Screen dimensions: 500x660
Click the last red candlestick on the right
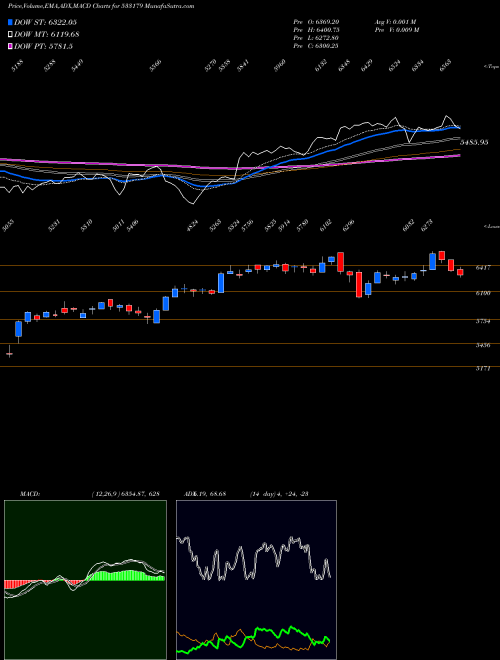(x=460, y=272)
